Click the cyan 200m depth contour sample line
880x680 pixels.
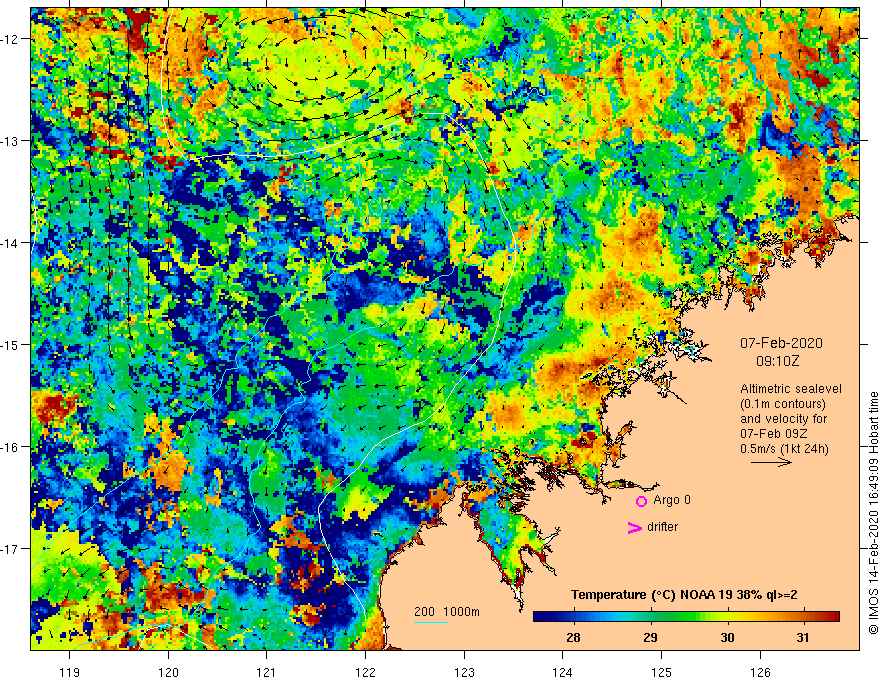point(431,622)
